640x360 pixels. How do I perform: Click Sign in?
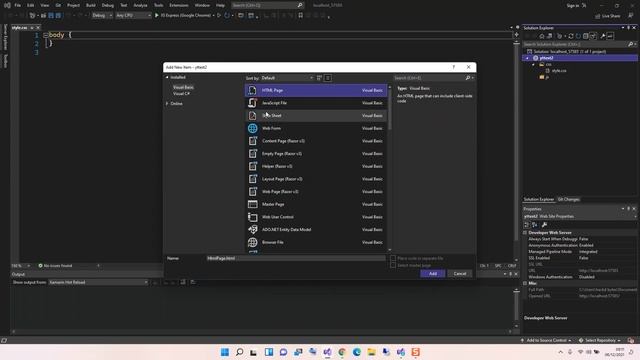(573, 5)
